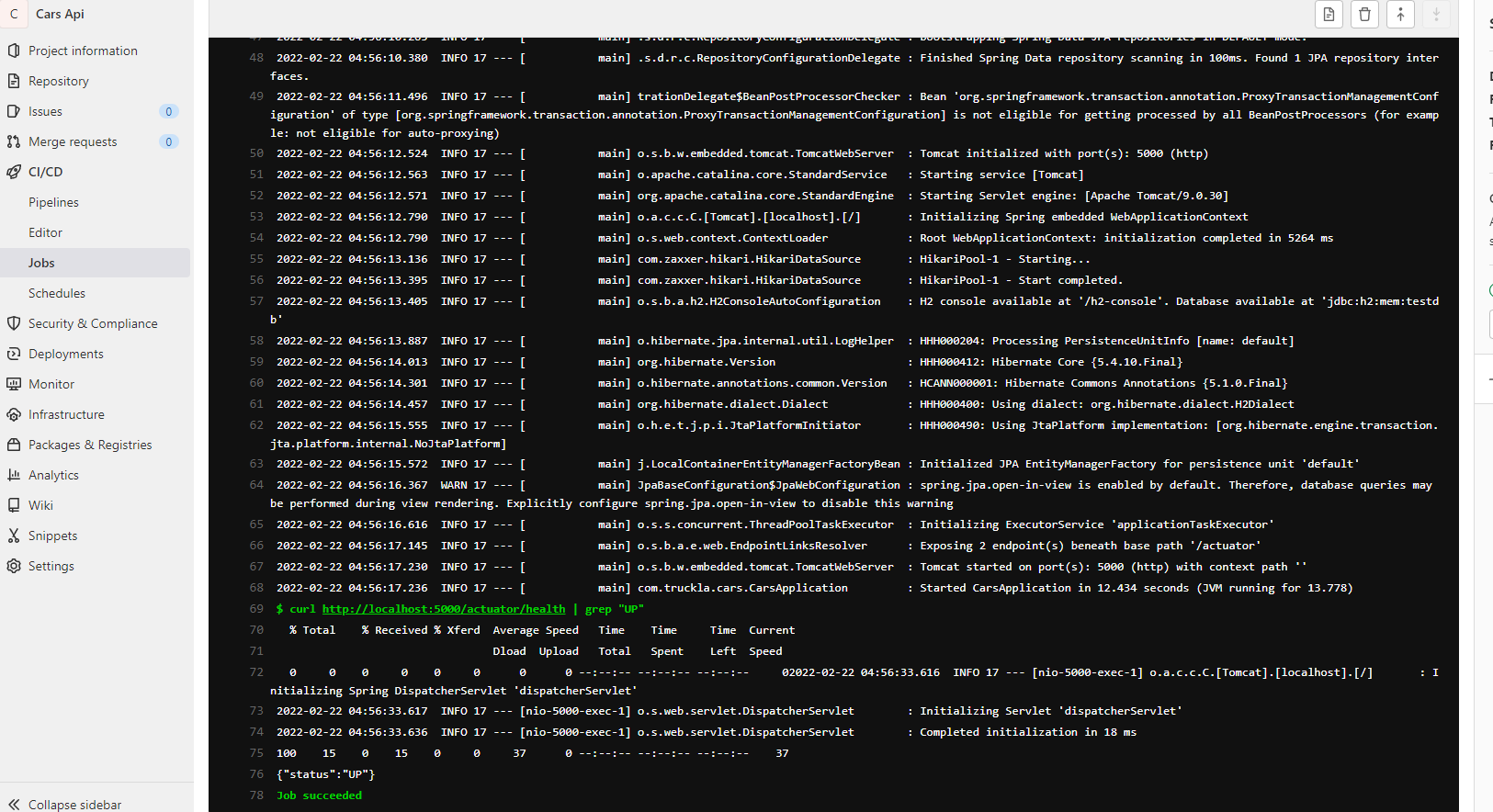This screenshot has height=812, width=1493.
Task: Click line number 64 in log
Action: coord(256,485)
